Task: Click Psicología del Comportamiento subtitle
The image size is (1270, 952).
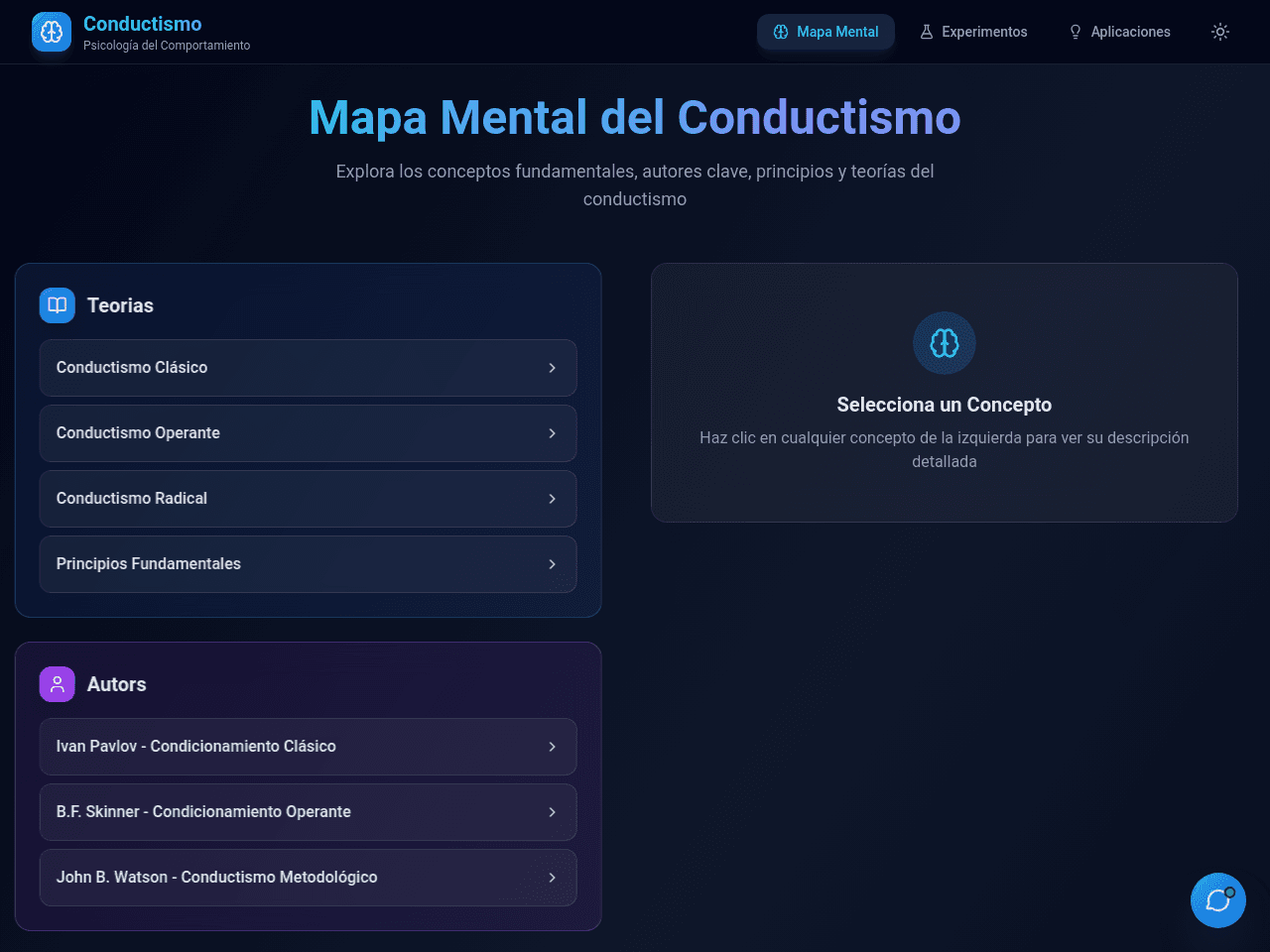Action: click(x=167, y=46)
